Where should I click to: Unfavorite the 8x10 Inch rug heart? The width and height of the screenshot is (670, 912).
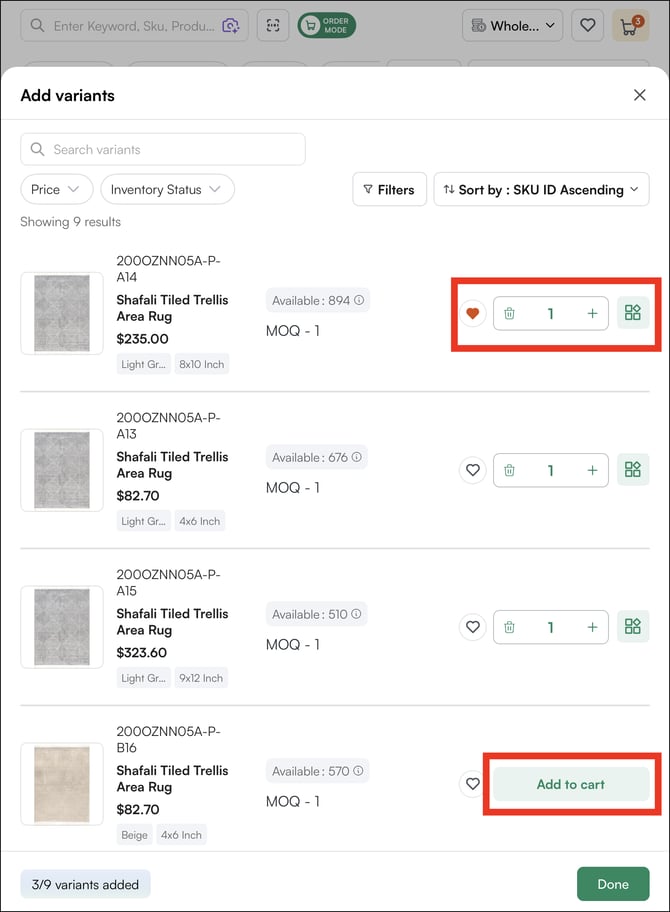pyautogui.click(x=473, y=314)
